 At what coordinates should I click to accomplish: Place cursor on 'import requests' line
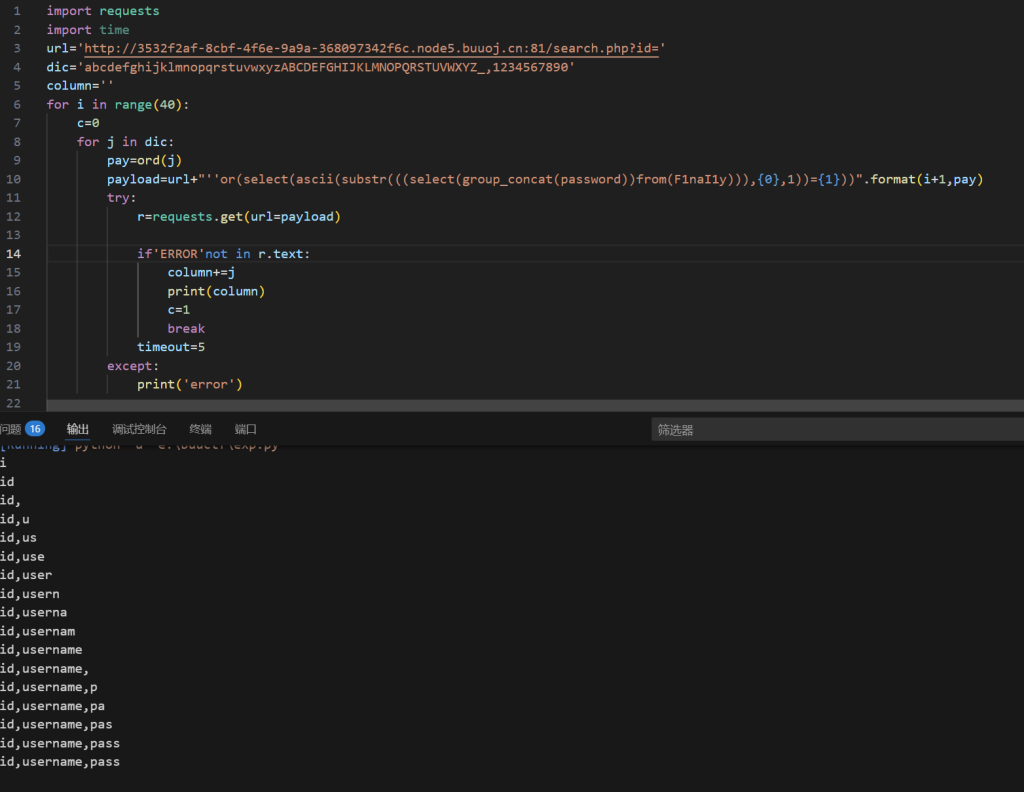(103, 11)
